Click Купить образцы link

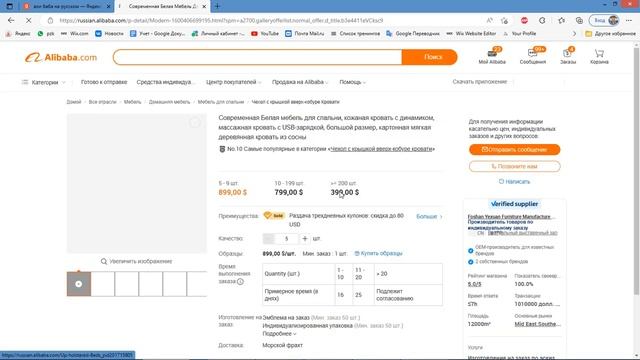pyautogui.click(x=378, y=253)
